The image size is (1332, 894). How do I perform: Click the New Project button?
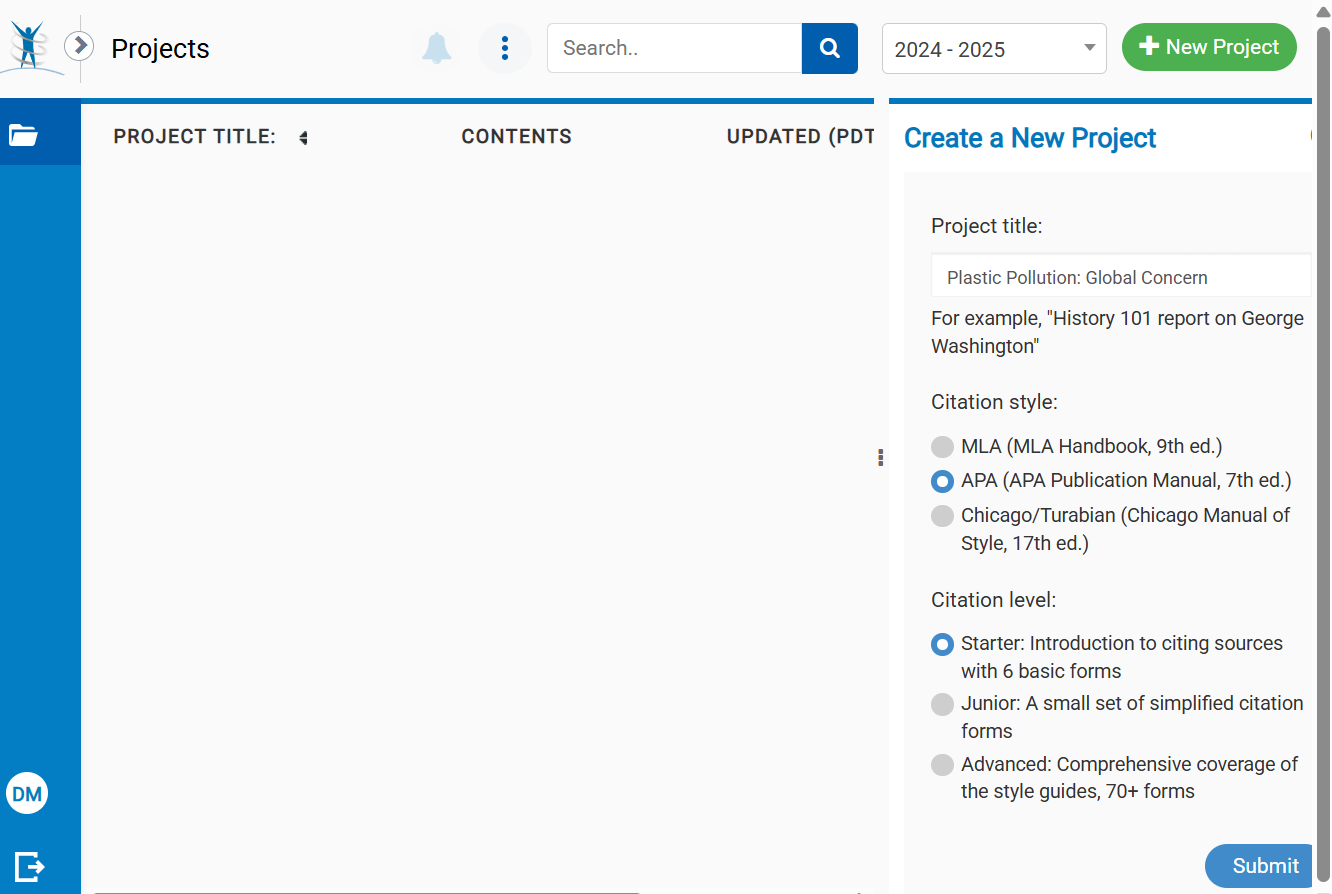[x=1208, y=47]
